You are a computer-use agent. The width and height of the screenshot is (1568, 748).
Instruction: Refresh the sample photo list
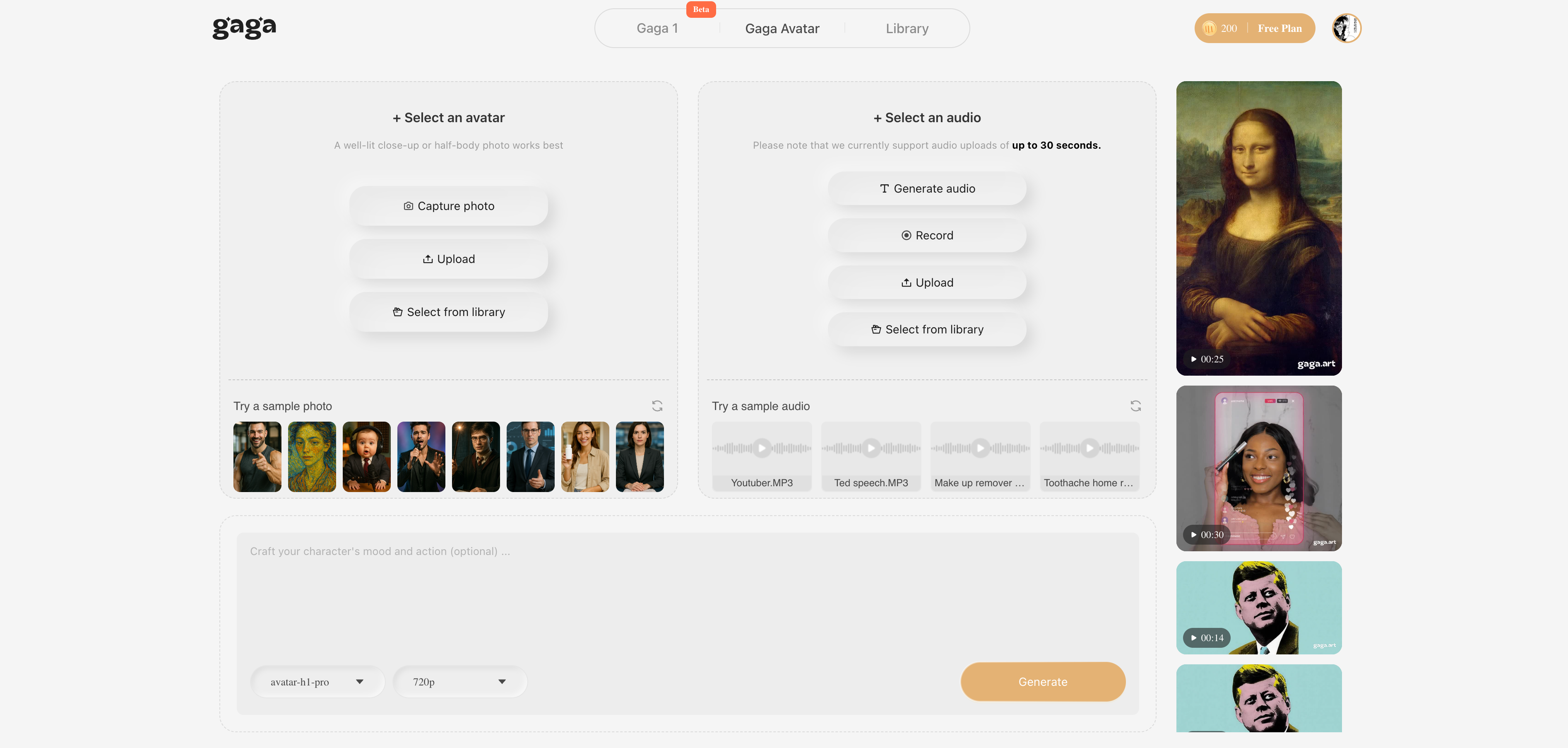click(657, 405)
